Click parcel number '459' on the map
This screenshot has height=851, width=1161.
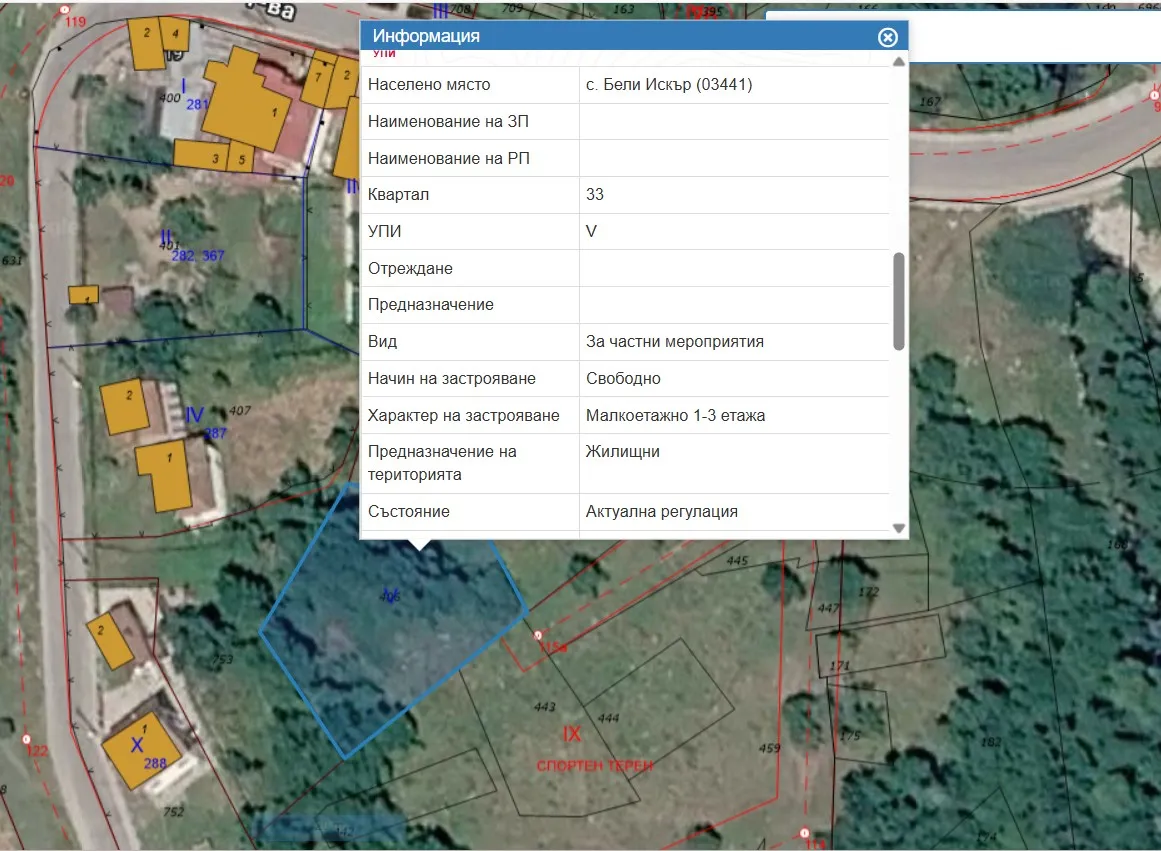click(x=769, y=749)
